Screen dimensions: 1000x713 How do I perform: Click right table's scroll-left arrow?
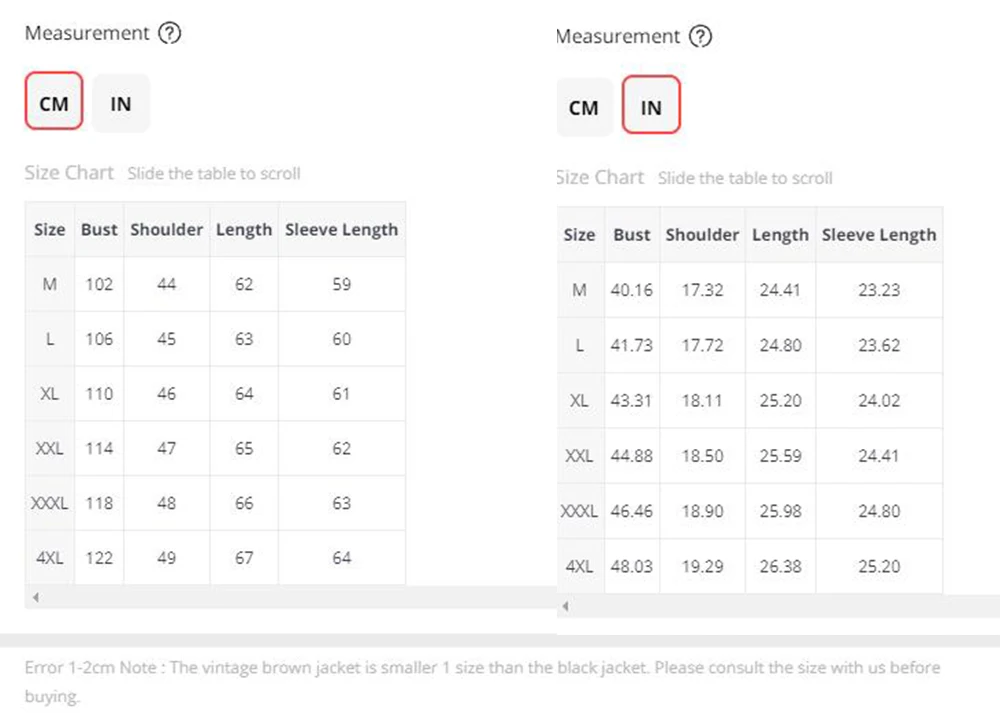pos(566,606)
